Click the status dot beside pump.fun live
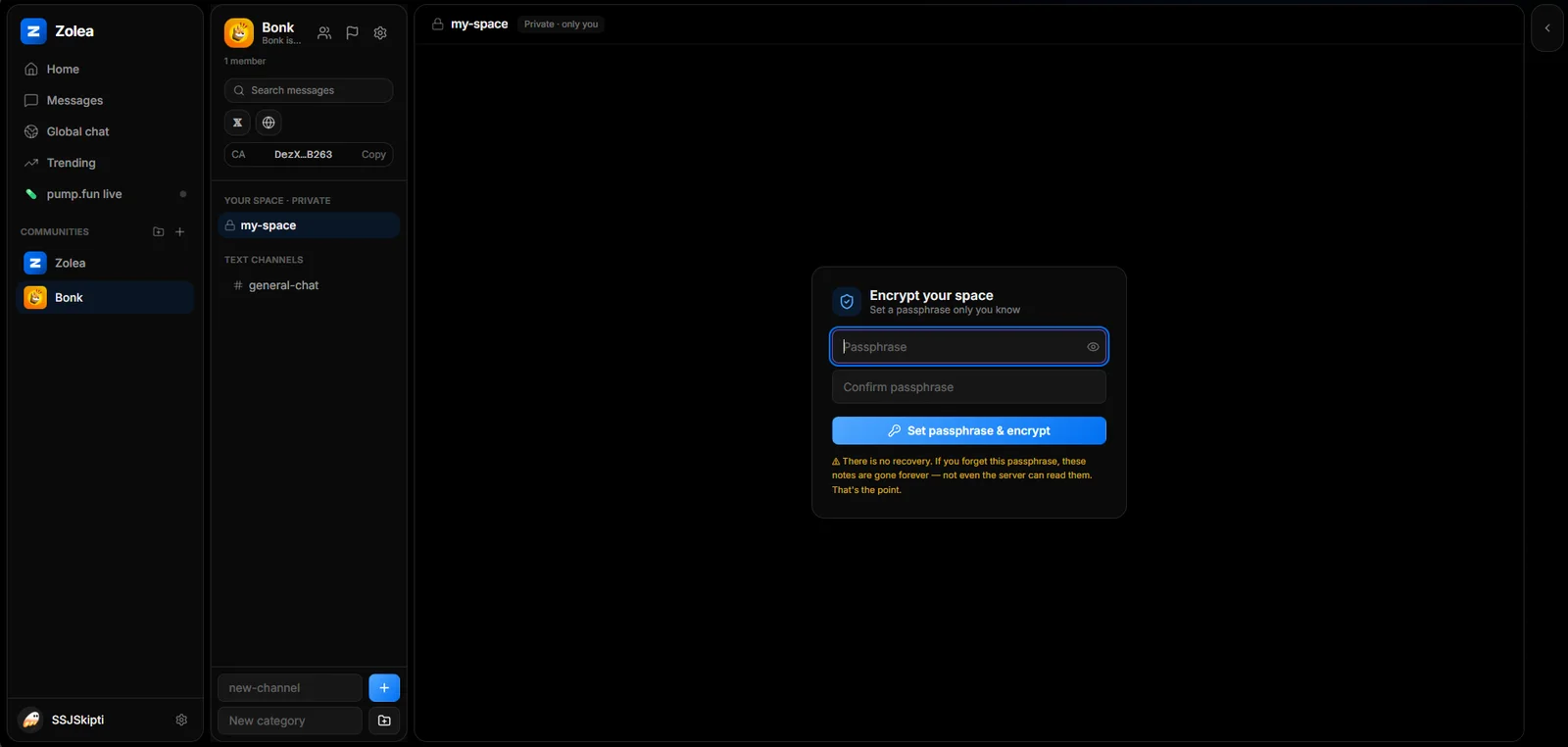1568x747 pixels. point(183,194)
